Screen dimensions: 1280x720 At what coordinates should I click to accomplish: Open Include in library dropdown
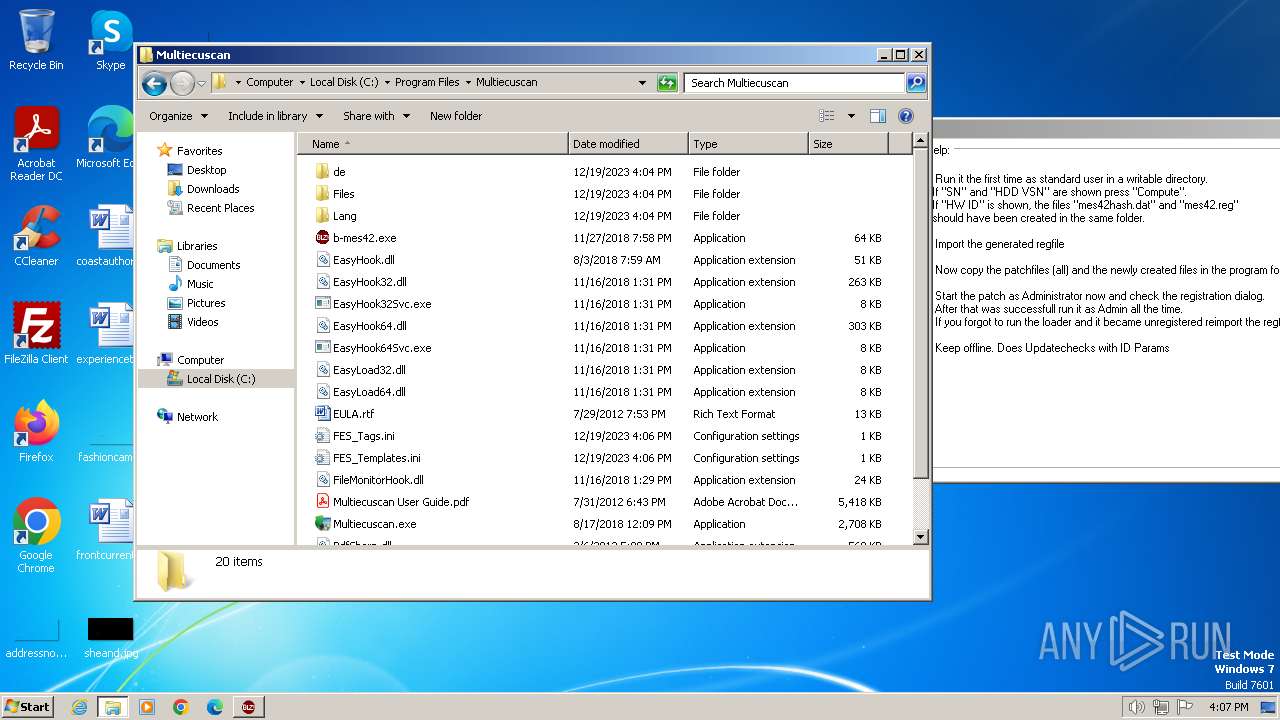coord(274,116)
